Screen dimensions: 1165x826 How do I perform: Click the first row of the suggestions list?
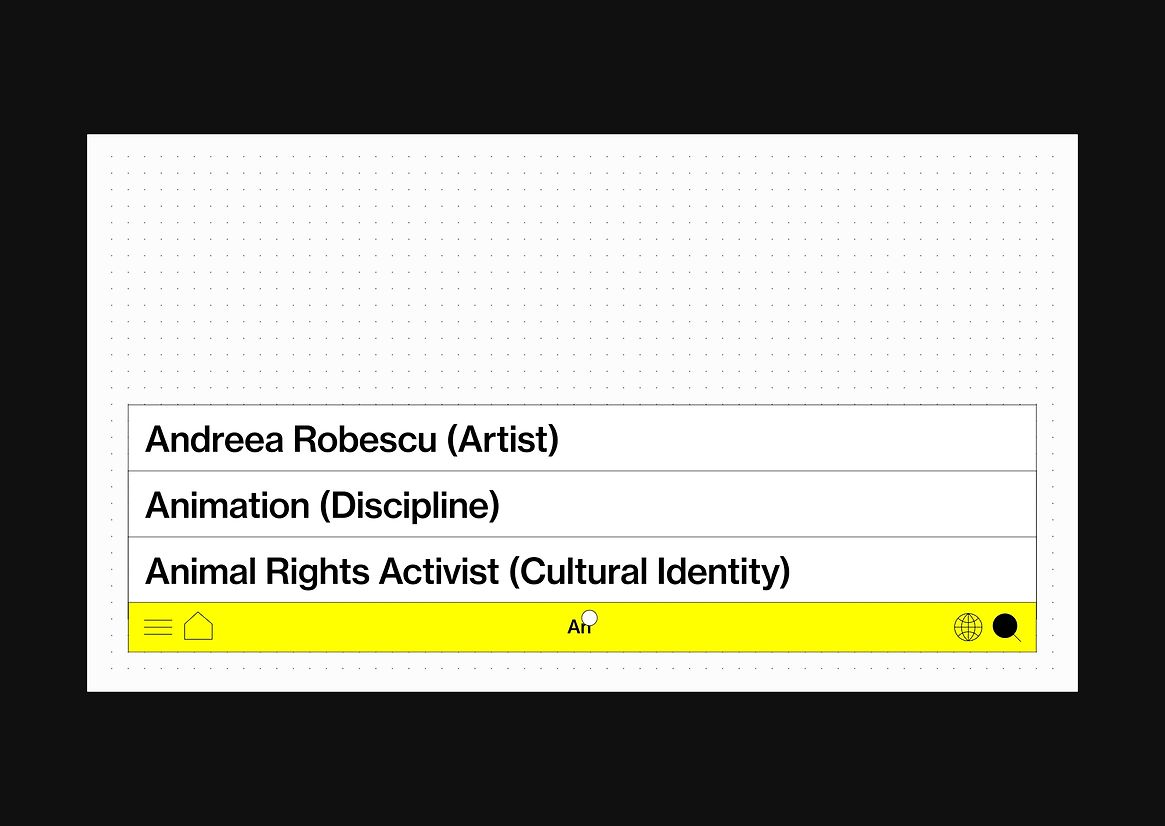click(582, 438)
